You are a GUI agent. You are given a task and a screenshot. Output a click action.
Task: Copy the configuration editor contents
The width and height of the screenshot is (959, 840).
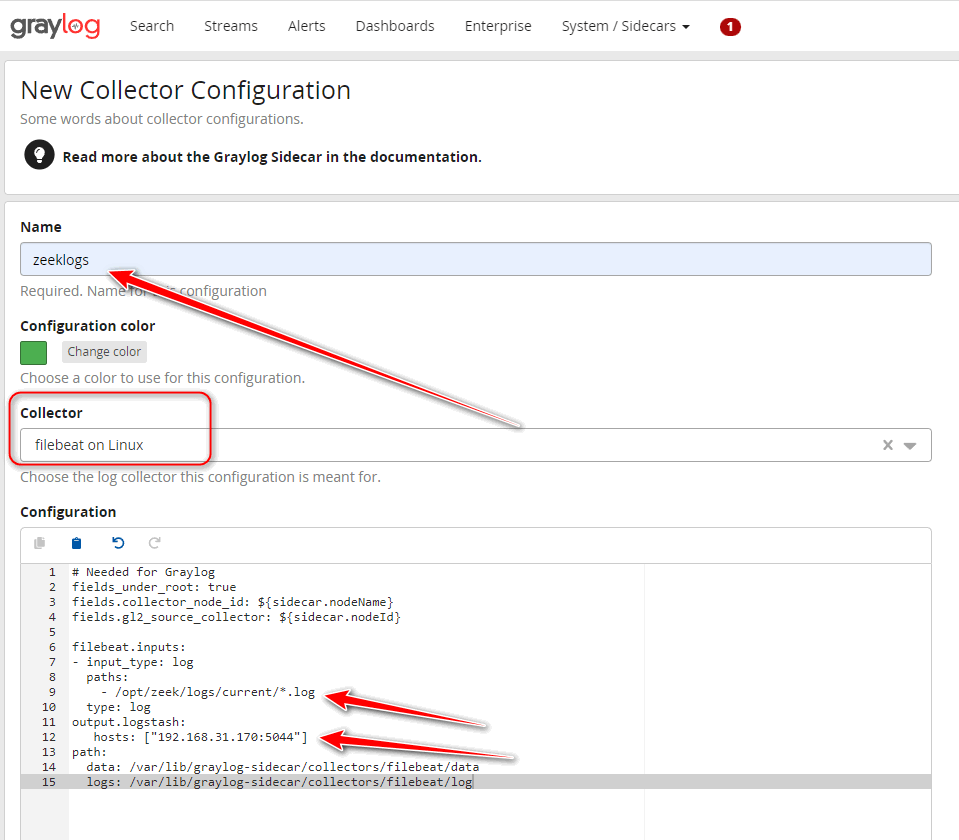(x=39, y=542)
